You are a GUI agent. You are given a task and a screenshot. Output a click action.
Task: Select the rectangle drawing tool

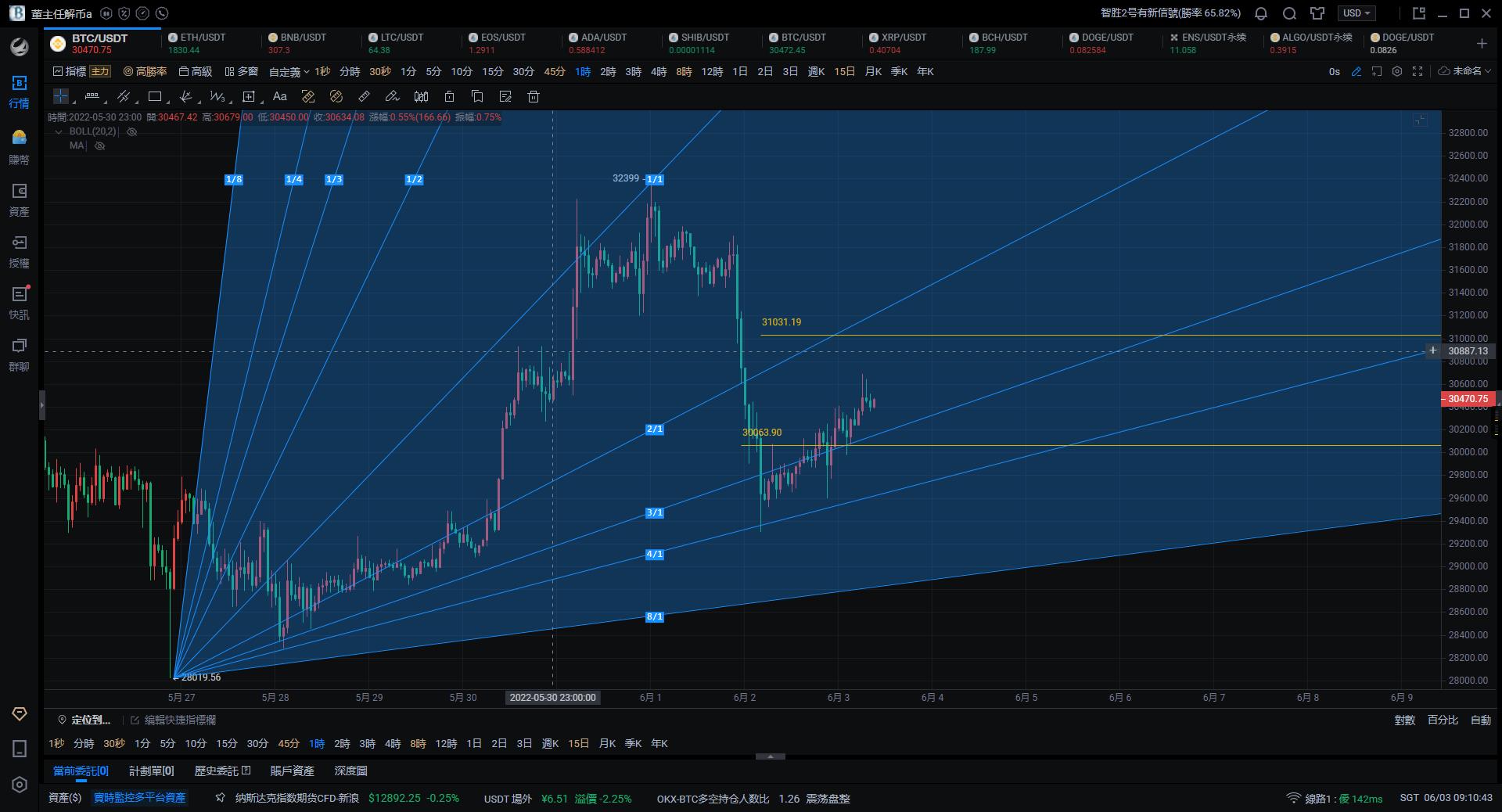click(x=155, y=96)
